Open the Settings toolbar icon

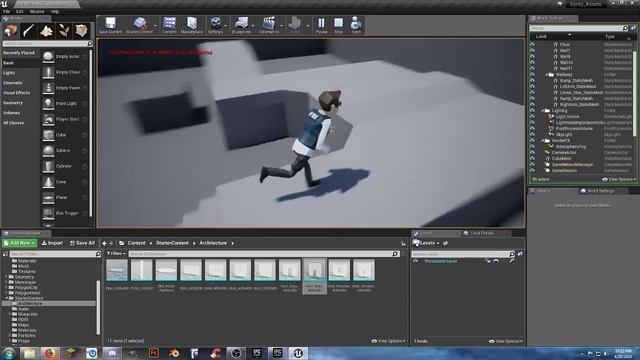tap(216, 25)
